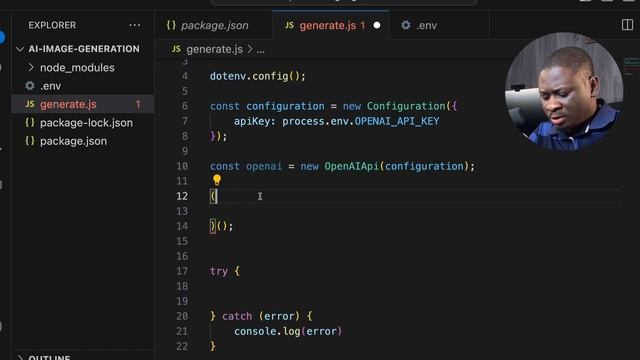
Task: Click the JS icon of generate.js in explorer
Action: 30,104
